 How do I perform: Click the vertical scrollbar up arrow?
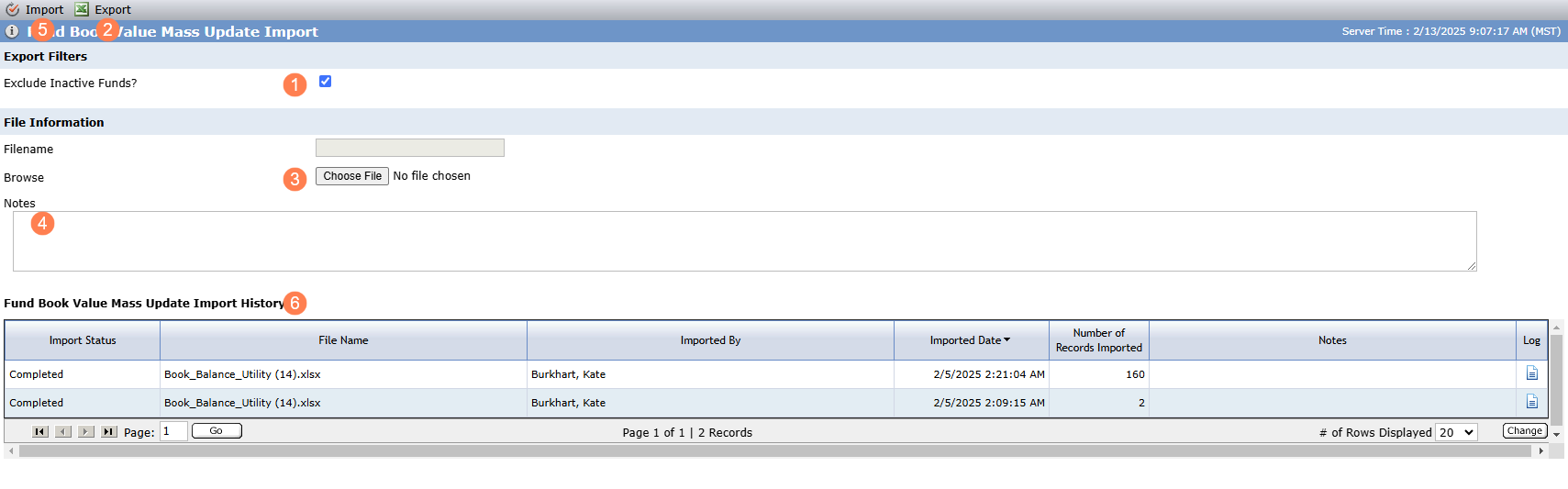pyautogui.click(x=1556, y=328)
